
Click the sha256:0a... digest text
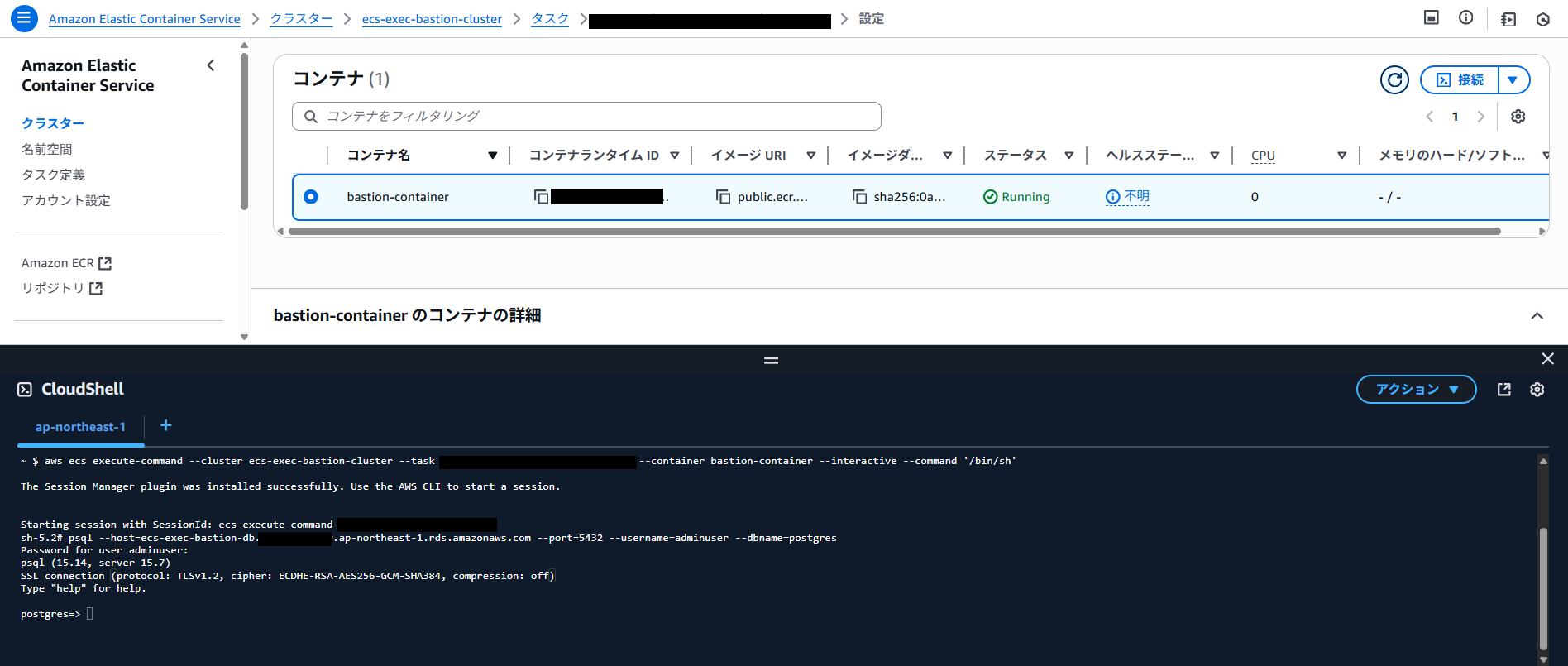[x=910, y=197]
